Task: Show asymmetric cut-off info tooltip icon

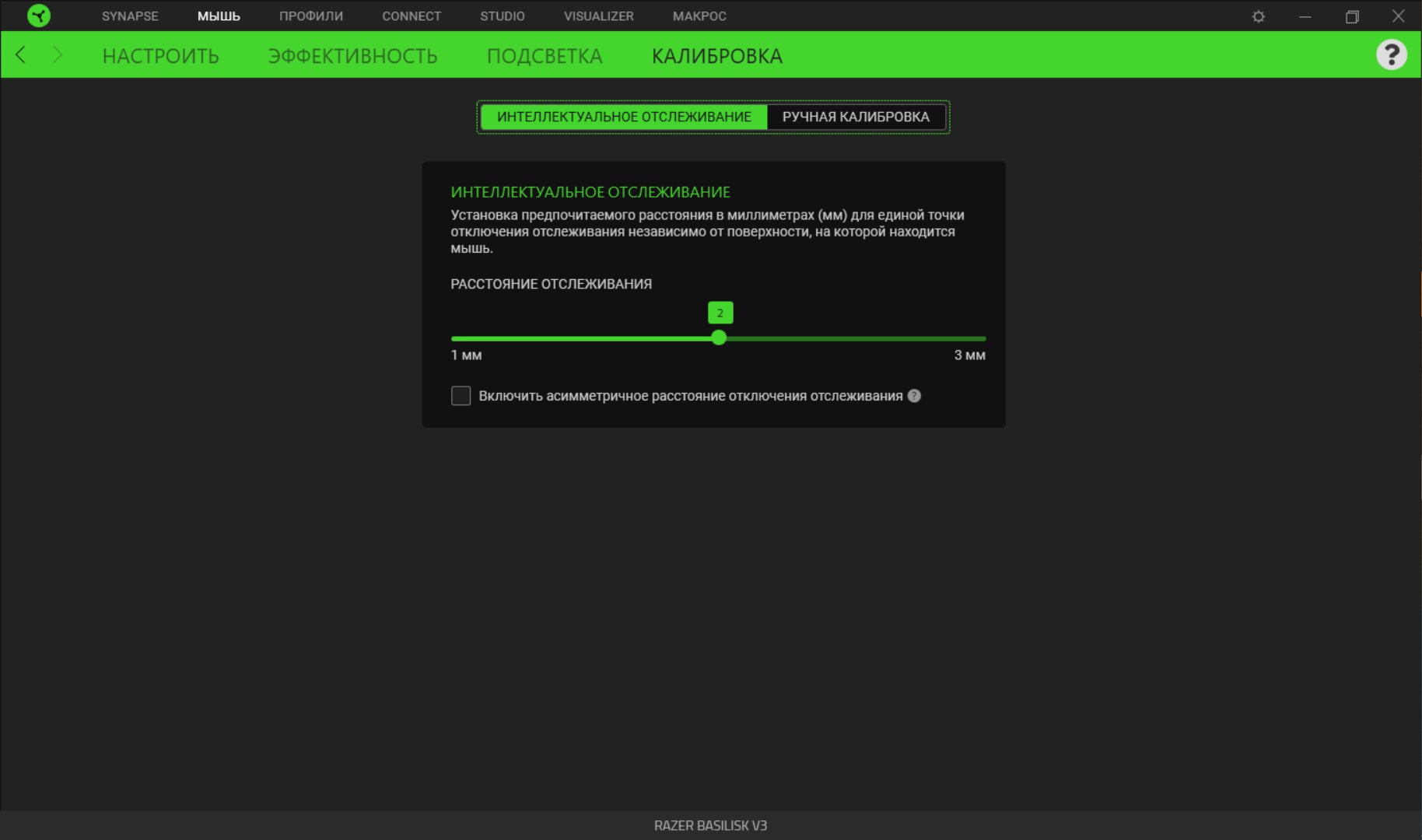Action: click(x=914, y=396)
